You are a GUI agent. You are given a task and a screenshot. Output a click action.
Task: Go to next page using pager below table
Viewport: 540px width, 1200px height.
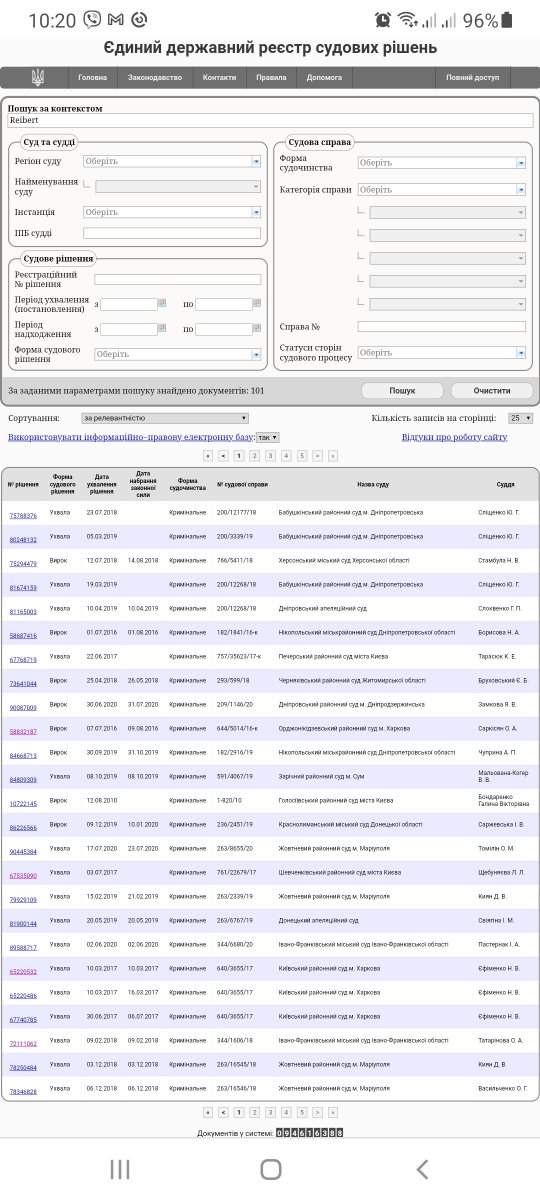tap(317, 1111)
